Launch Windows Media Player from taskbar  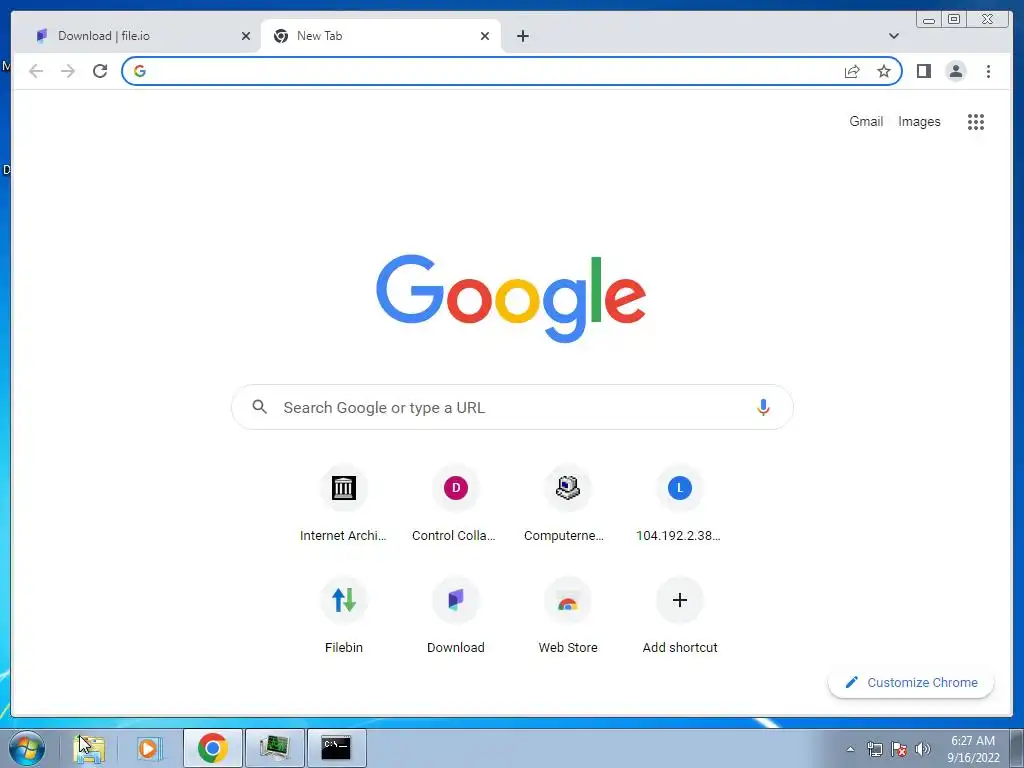(x=150, y=748)
